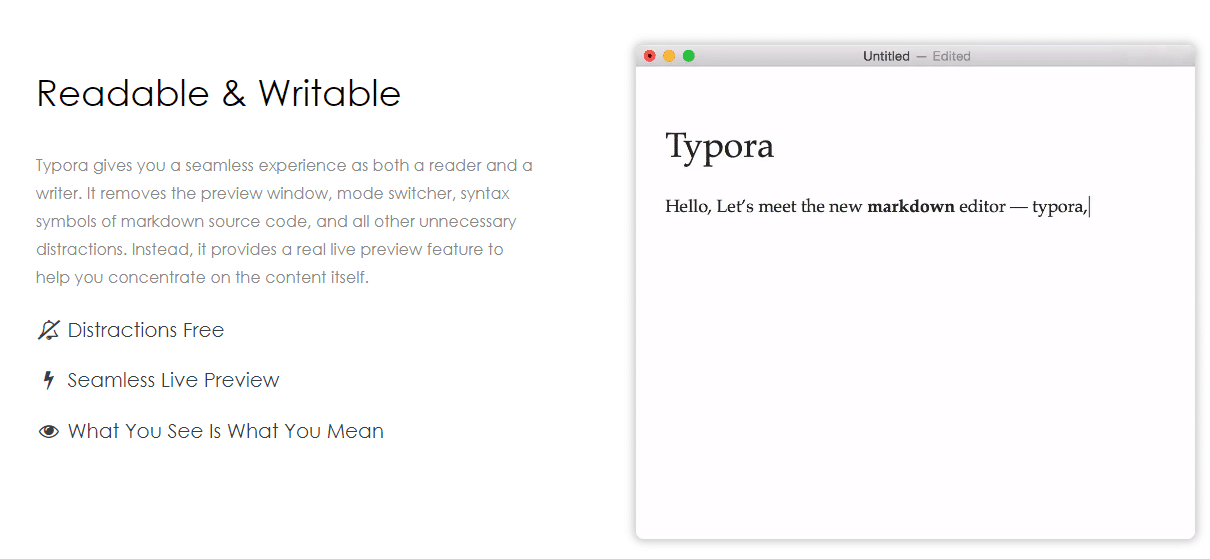Click the eye icon

(x=48, y=432)
